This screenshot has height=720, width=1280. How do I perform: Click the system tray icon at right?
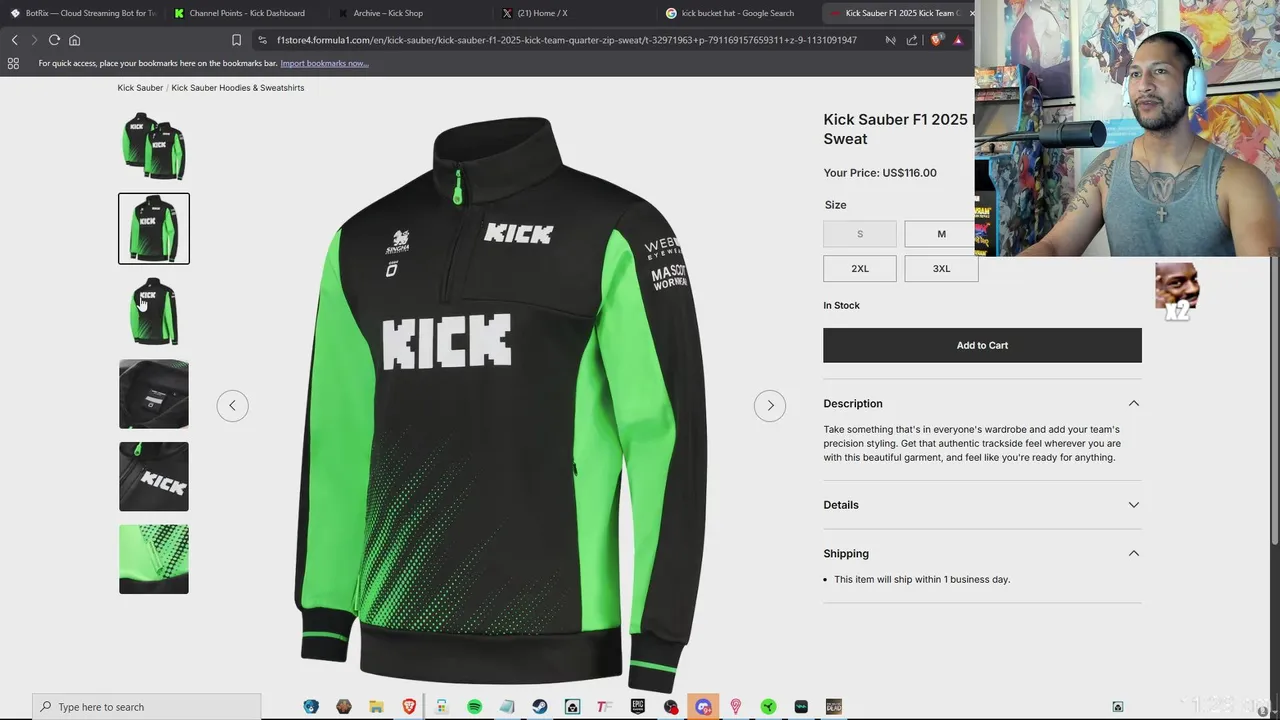(1118, 707)
